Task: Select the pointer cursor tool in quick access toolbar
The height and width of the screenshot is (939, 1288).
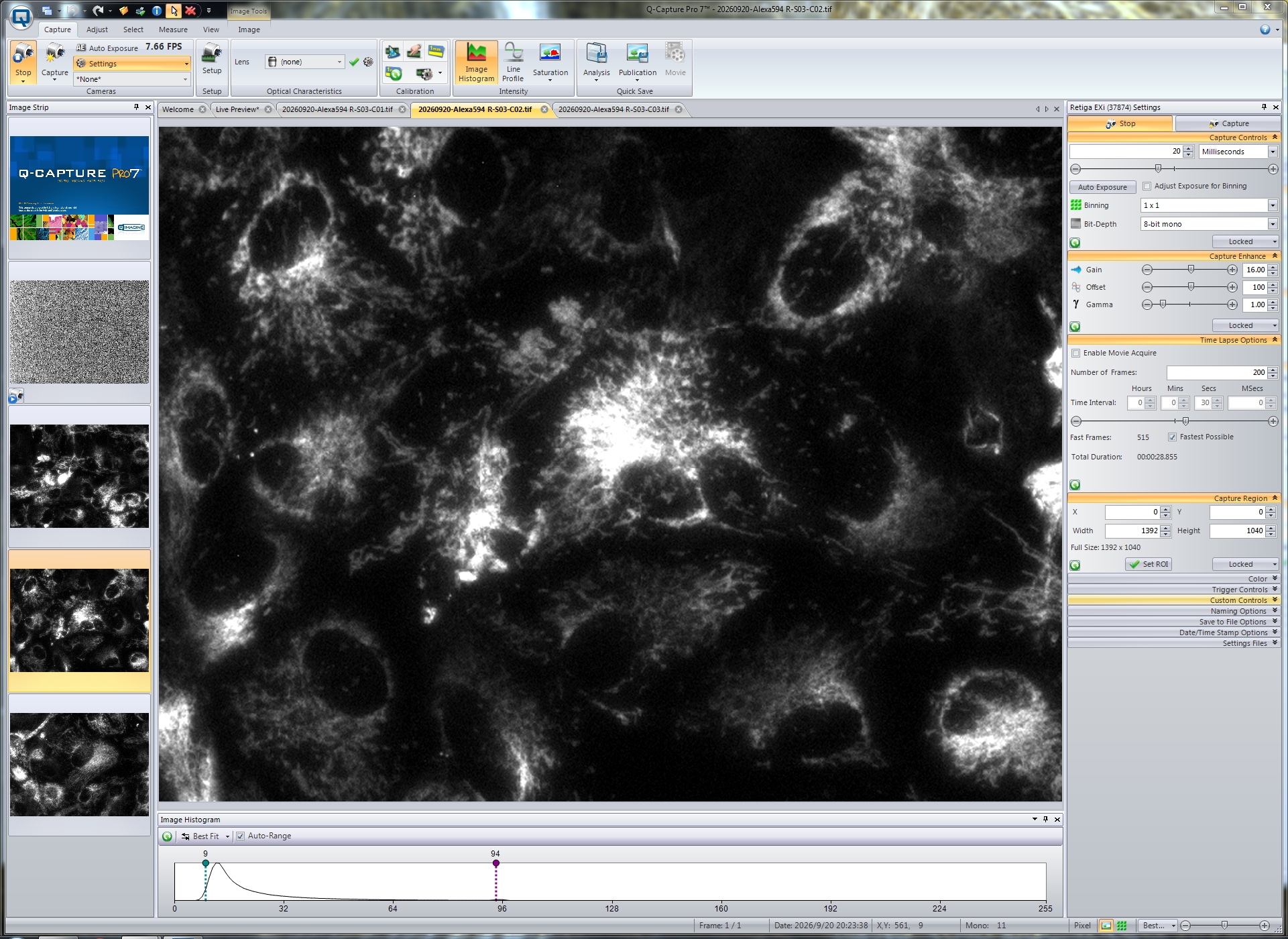Action: 174,11
